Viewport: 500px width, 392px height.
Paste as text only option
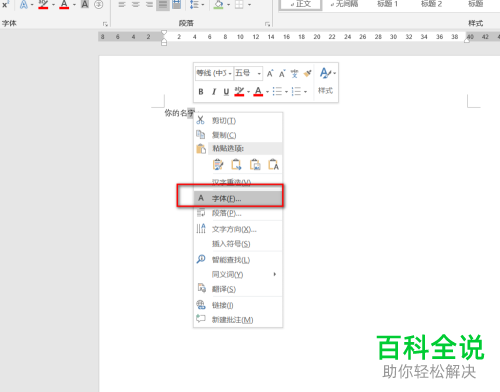pyautogui.click(x=274, y=165)
